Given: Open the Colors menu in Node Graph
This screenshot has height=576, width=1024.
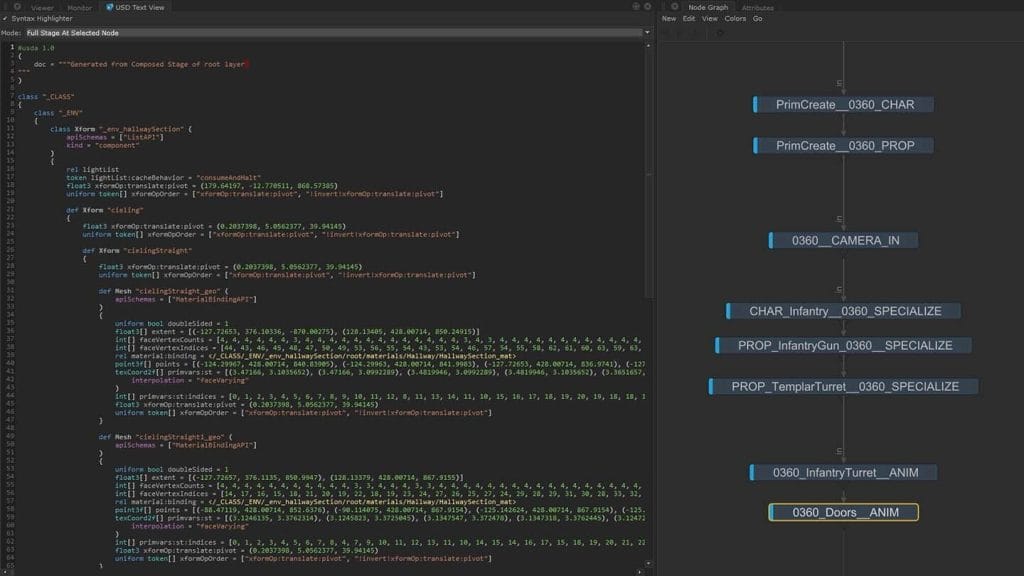Looking at the screenshot, I should click(x=735, y=19).
